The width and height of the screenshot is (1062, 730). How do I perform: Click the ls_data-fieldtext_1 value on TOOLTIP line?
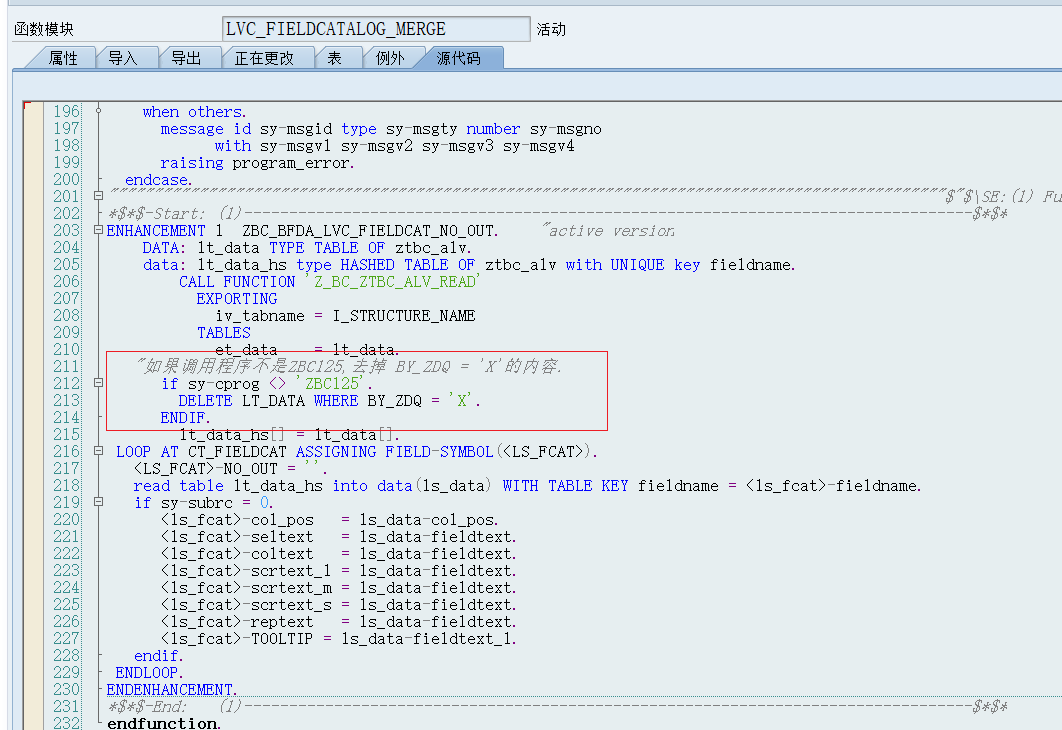[x=429, y=639]
